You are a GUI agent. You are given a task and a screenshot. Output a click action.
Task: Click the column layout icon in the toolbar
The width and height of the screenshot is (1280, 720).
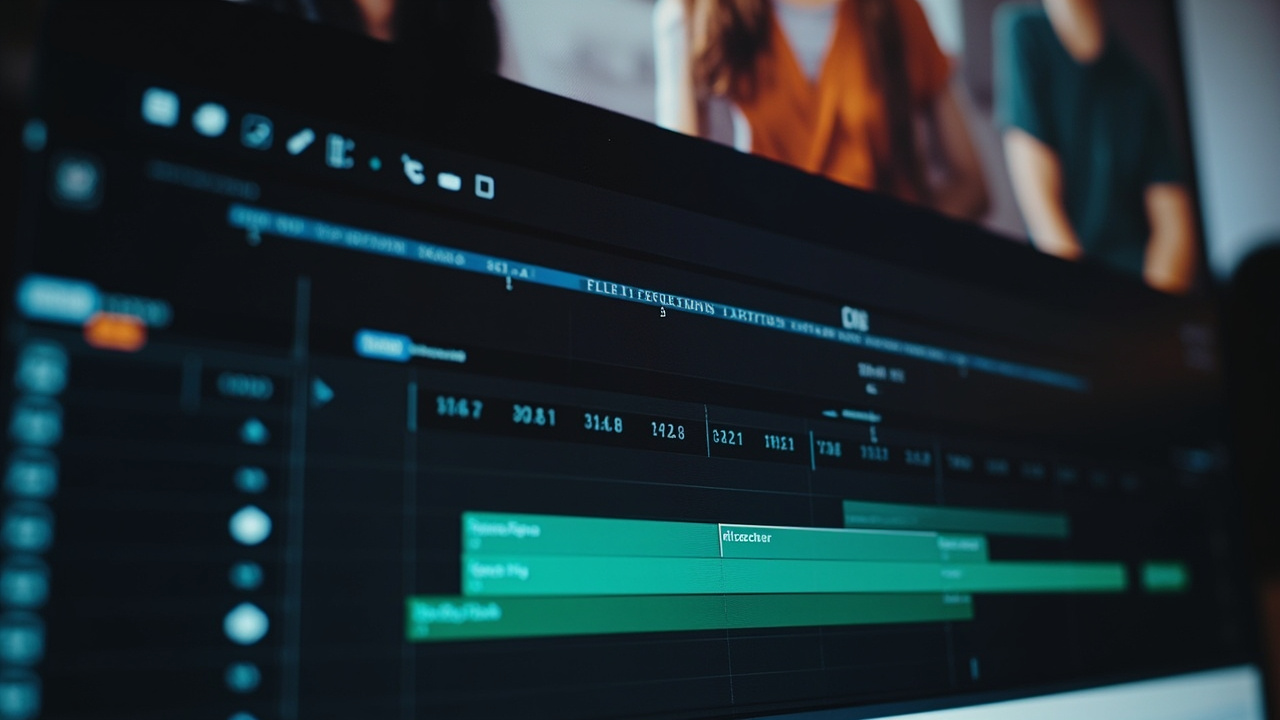340,151
